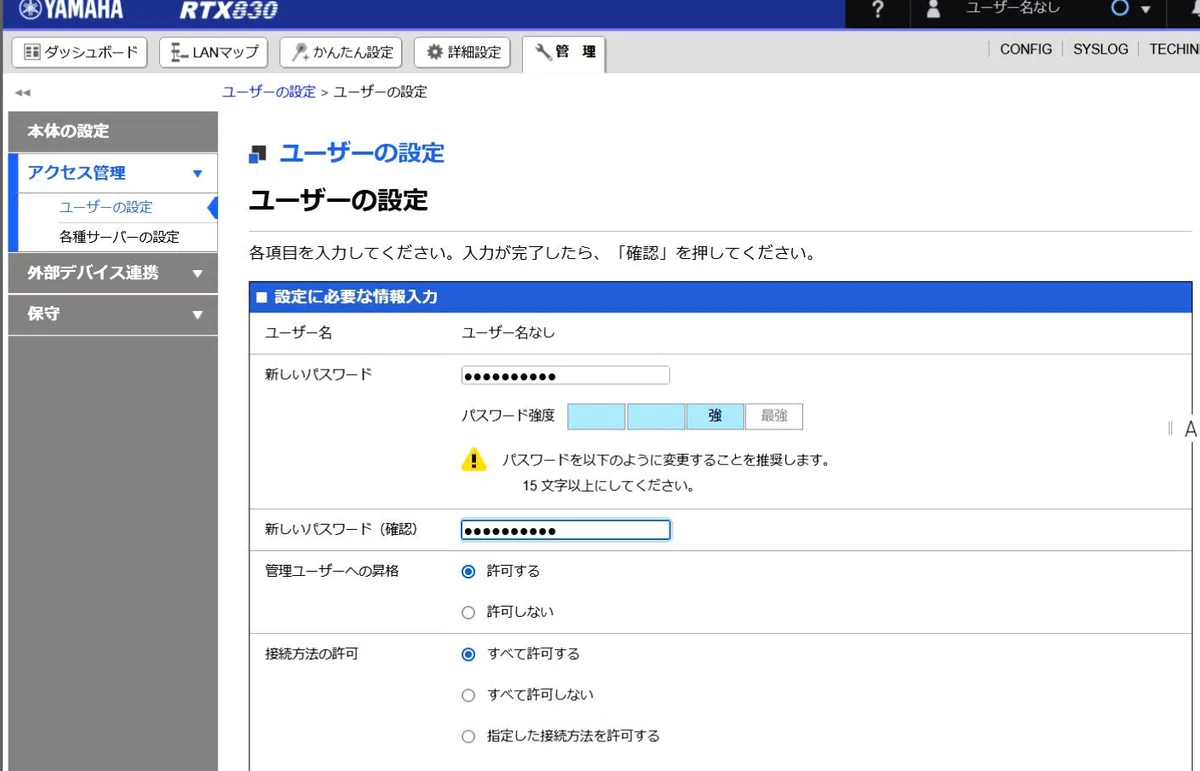Open the TECHINFO link
Viewport: 1200px width, 771px height.
point(1173,49)
